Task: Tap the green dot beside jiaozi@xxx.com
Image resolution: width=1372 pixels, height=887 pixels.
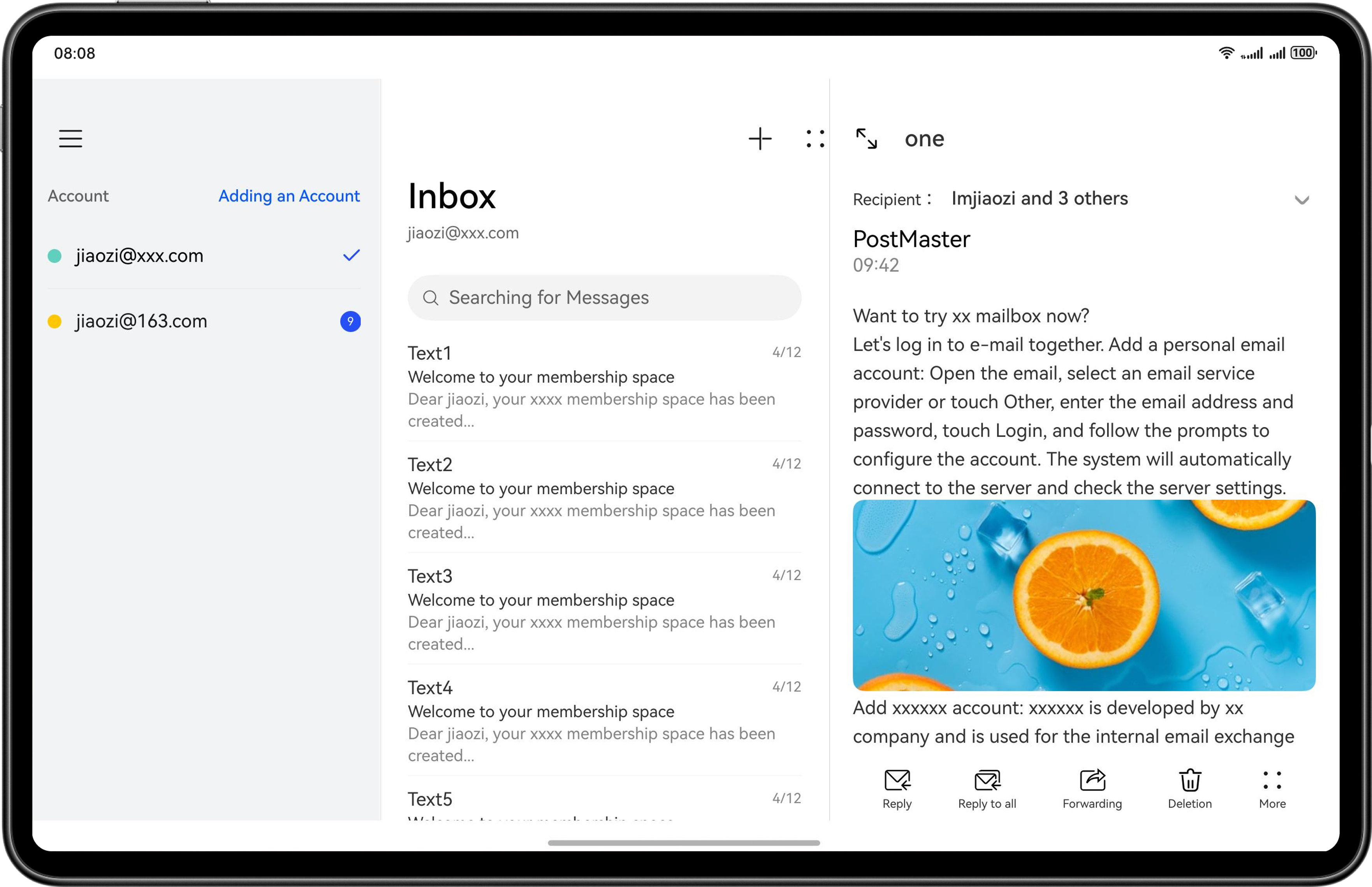Action: click(55, 256)
